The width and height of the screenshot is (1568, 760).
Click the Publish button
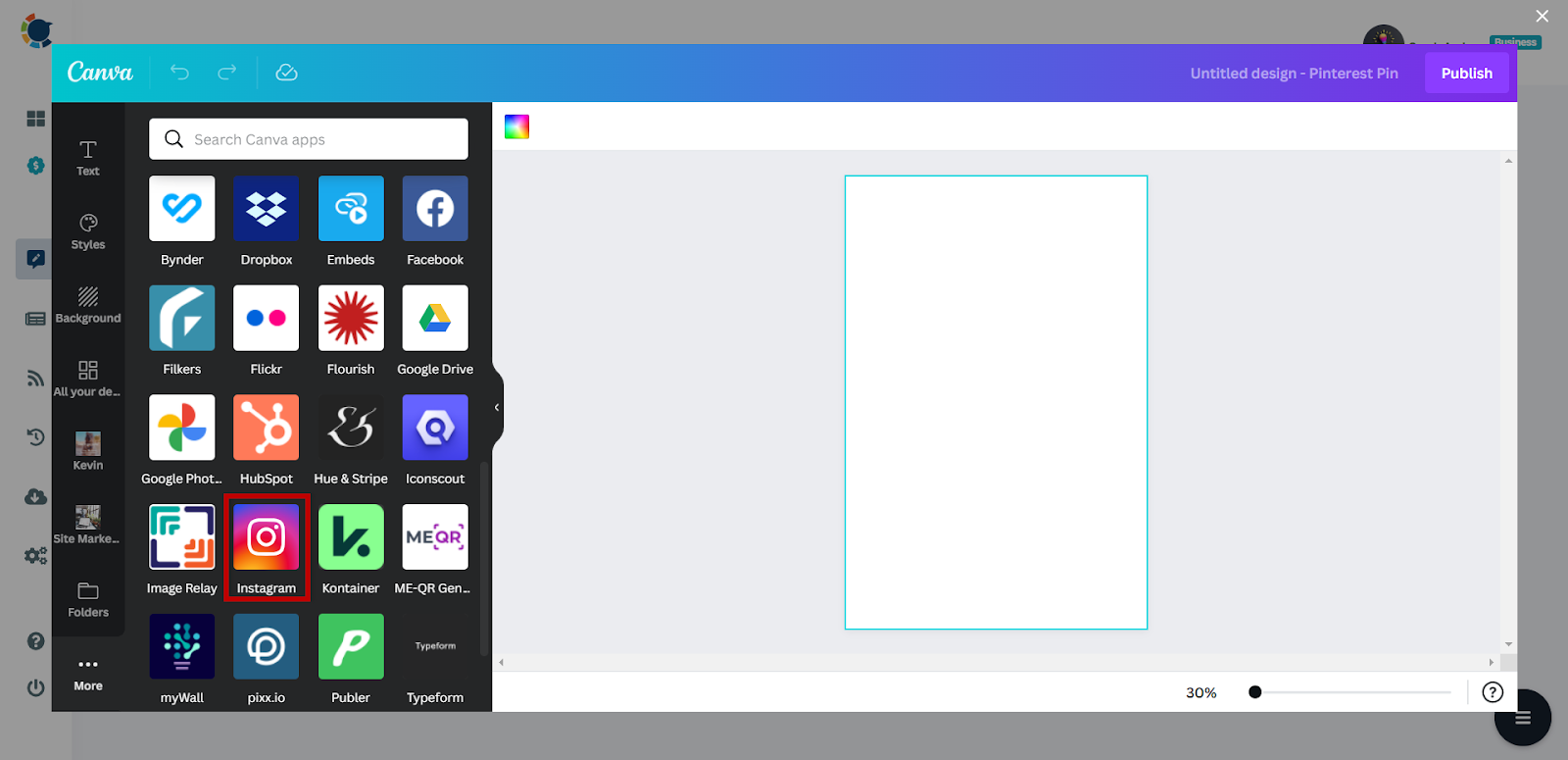coord(1467,74)
